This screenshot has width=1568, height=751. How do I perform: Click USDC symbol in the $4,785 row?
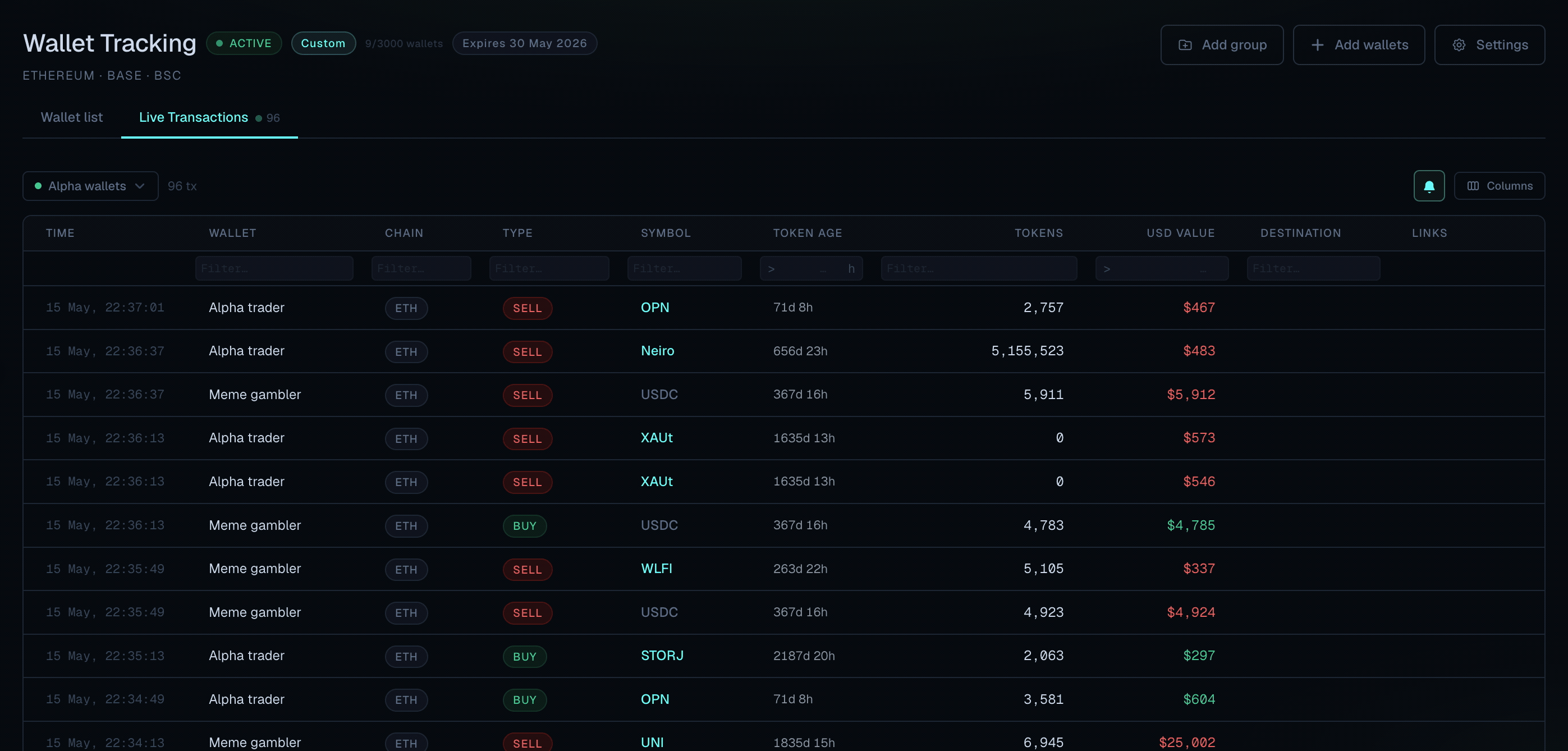point(659,525)
